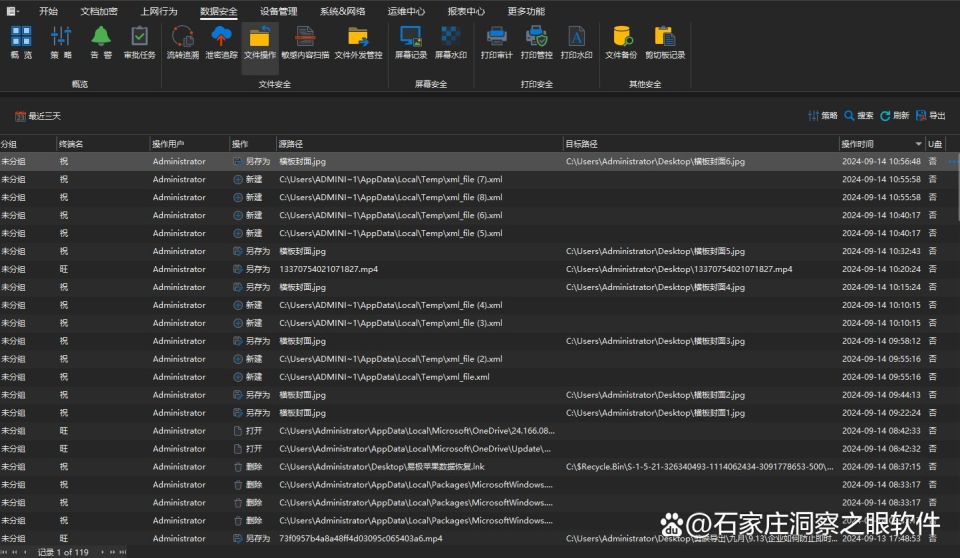Sort by the 源路径 column header
Screen dimensions: 960x558
(x=419, y=144)
